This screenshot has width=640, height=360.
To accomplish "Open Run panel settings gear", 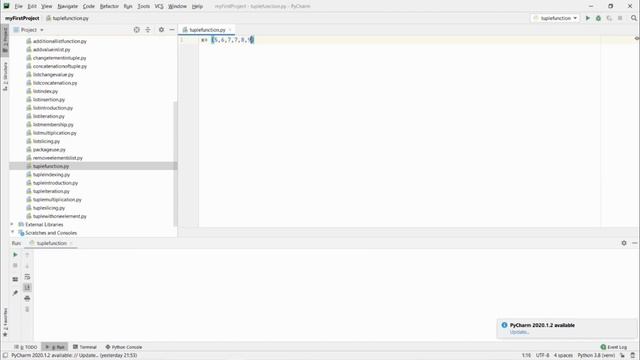I will pos(624,243).
